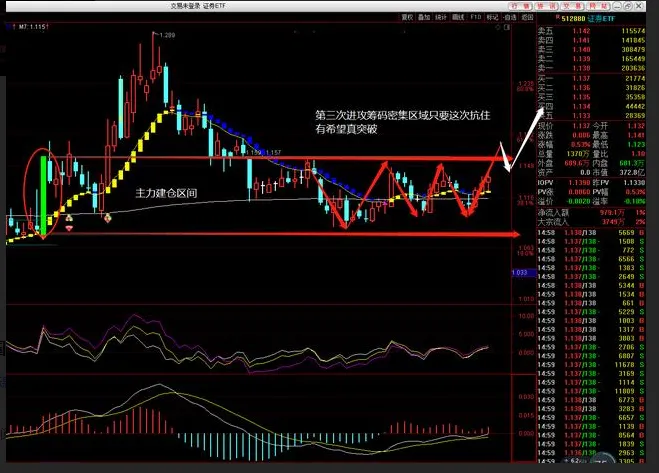
Task: Add to watchlist with +自选
Action: pos(510,17)
